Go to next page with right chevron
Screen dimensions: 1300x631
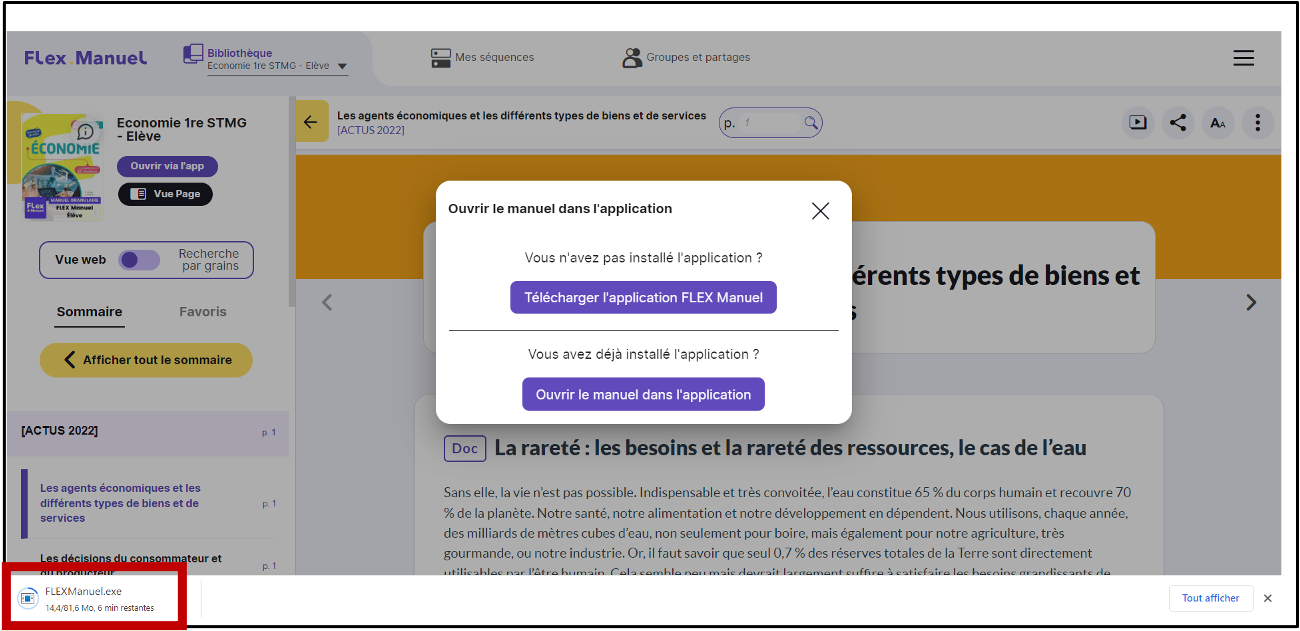click(x=1250, y=302)
